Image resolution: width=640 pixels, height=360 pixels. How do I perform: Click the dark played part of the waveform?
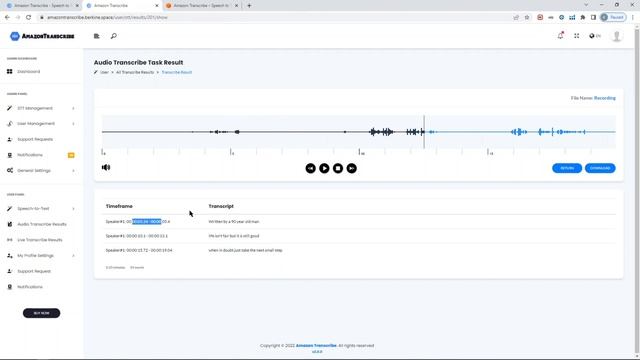pyautogui.click(x=262, y=132)
